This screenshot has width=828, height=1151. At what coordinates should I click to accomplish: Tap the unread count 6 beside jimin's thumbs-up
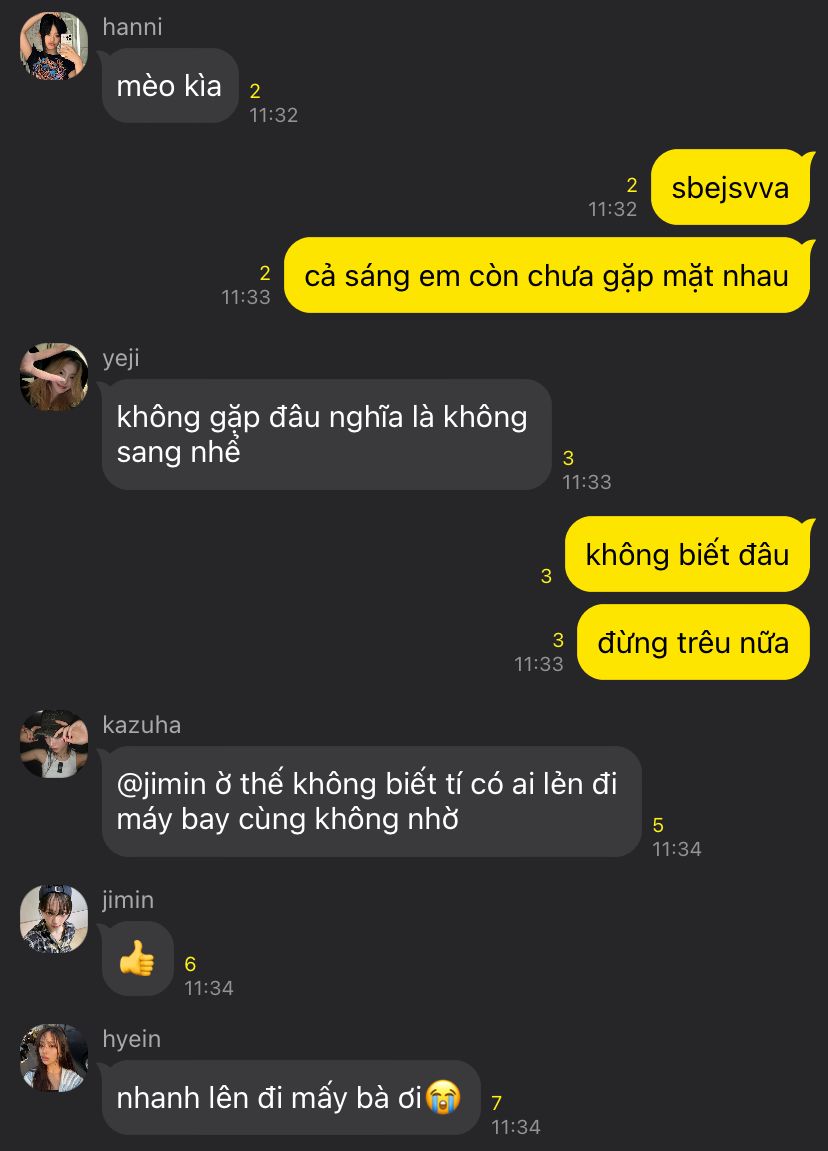pos(190,964)
